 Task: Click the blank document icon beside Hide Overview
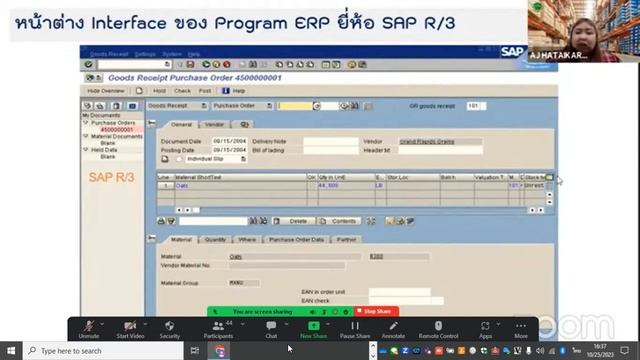[x=139, y=91]
